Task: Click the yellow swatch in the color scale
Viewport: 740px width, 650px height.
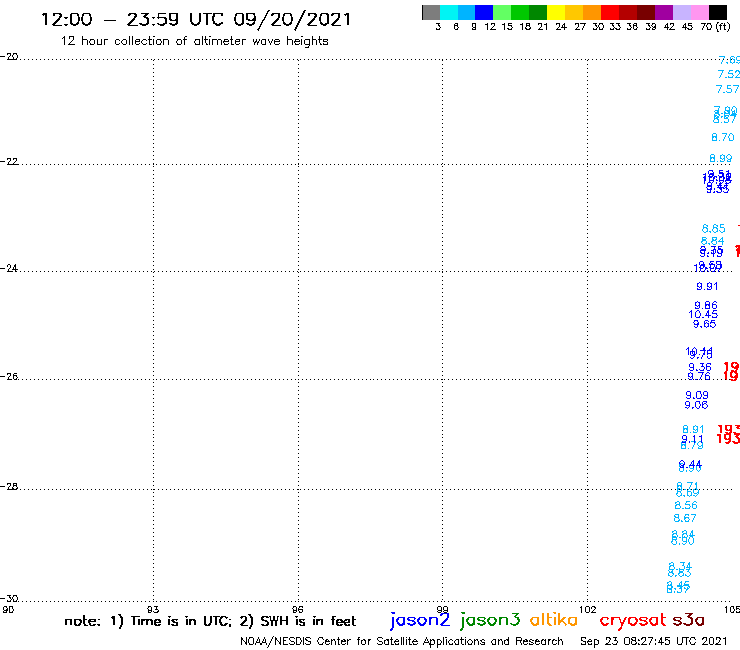Action: [x=556, y=12]
